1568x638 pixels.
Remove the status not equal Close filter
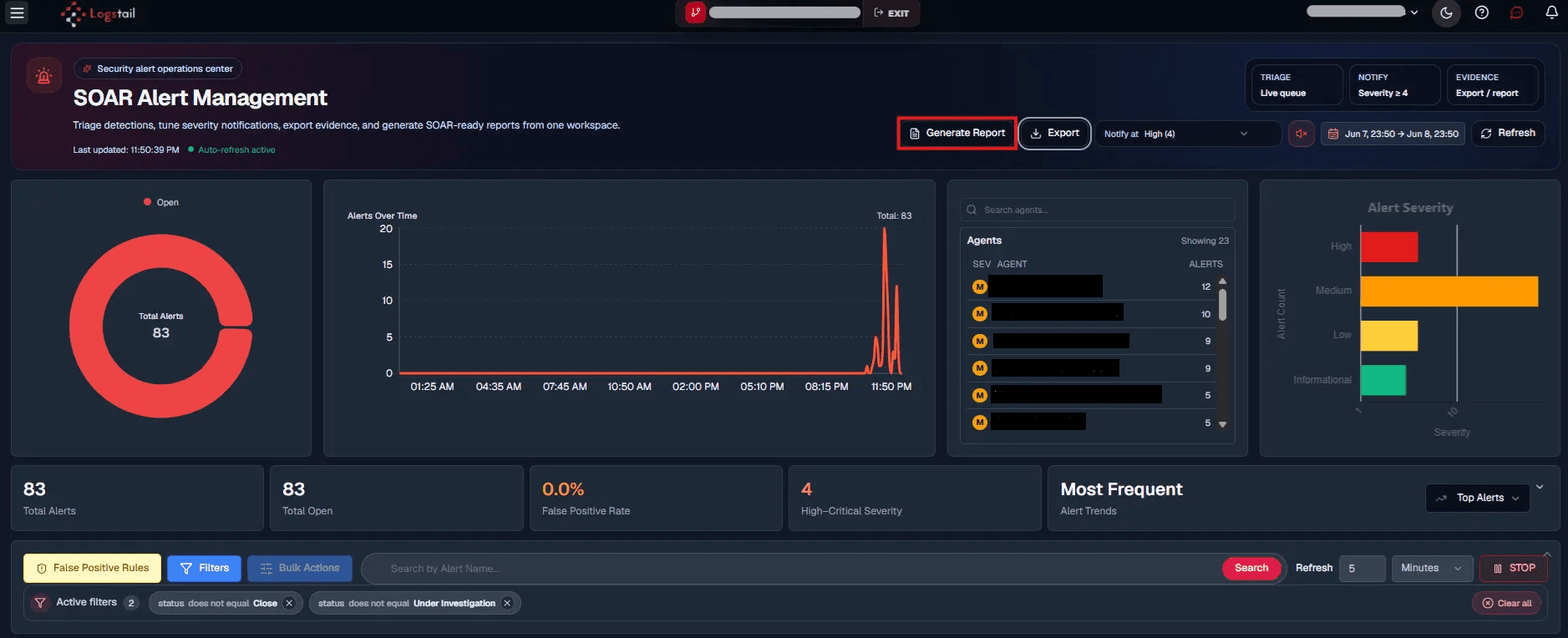[x=289, y=603]
